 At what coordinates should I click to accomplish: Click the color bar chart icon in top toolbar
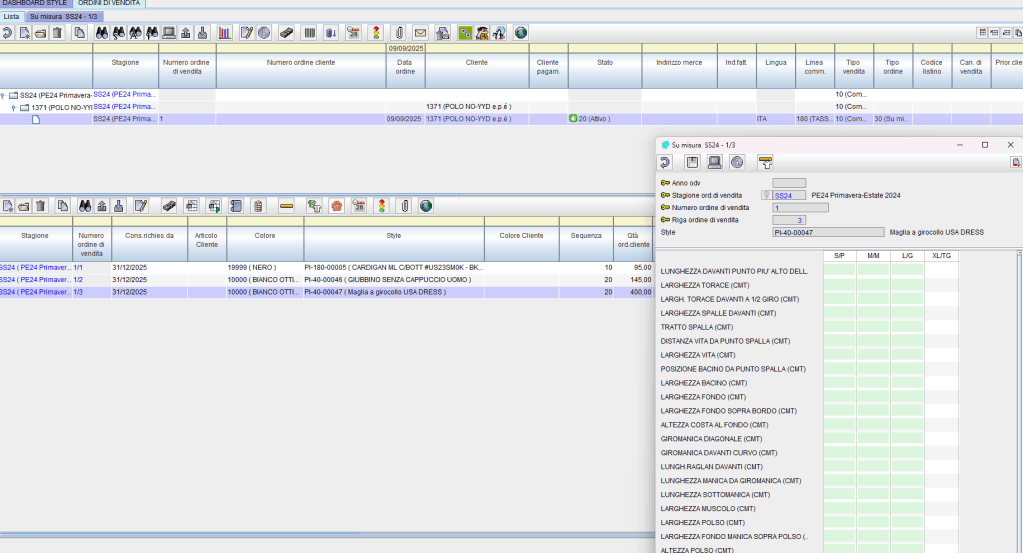click(x=224, y=33)
